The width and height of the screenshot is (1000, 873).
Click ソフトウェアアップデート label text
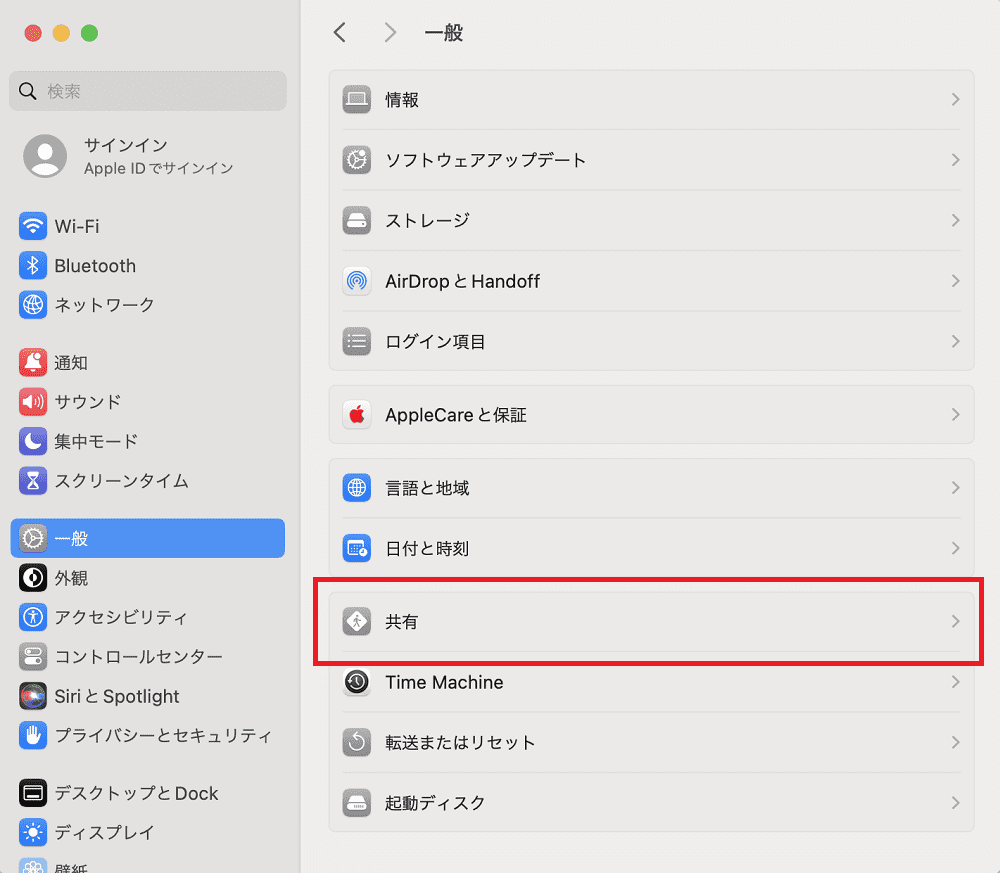pyautogui.click(x=485, y=160)
